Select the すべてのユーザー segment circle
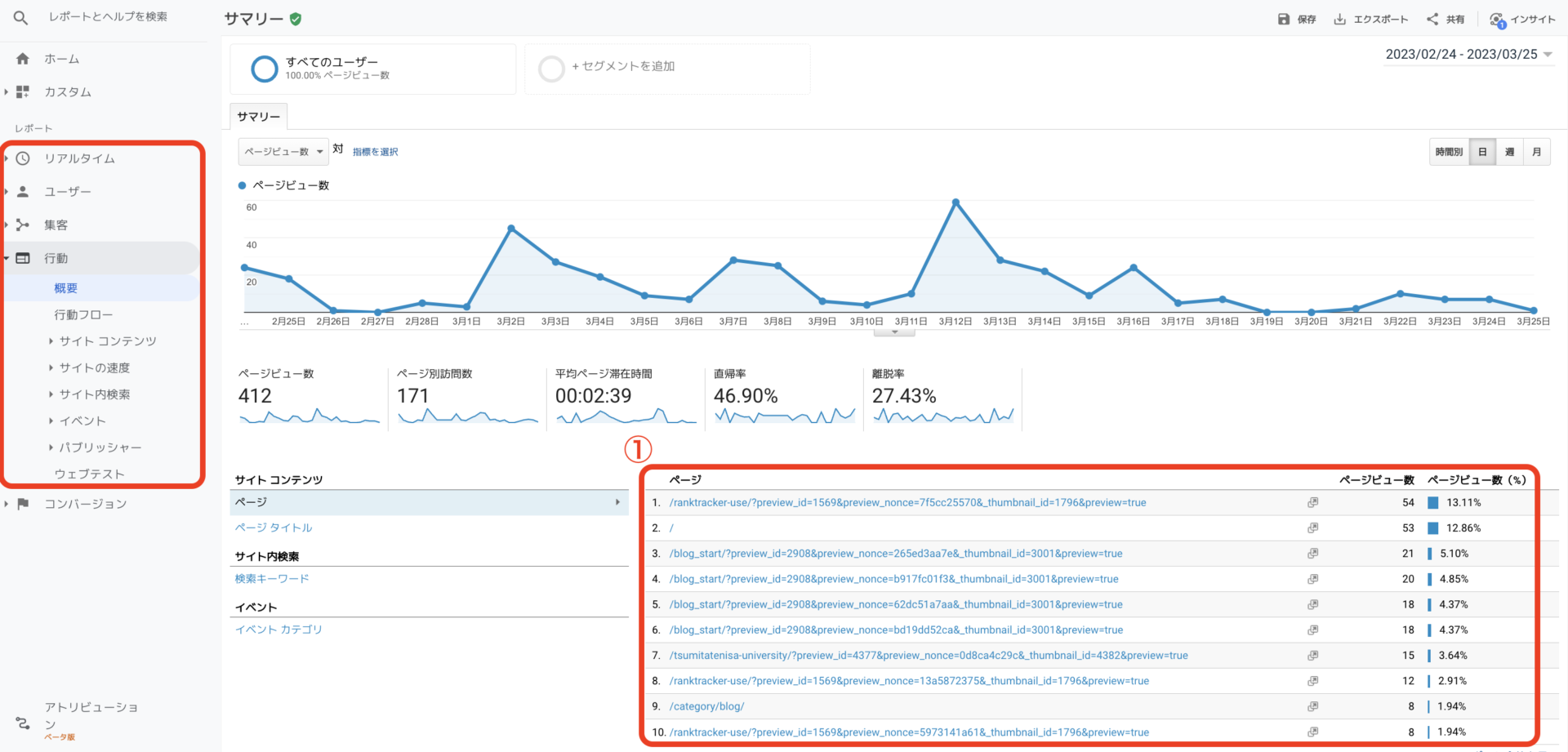The height and width of the screenshot is (752, 1568). click(265, 69)
